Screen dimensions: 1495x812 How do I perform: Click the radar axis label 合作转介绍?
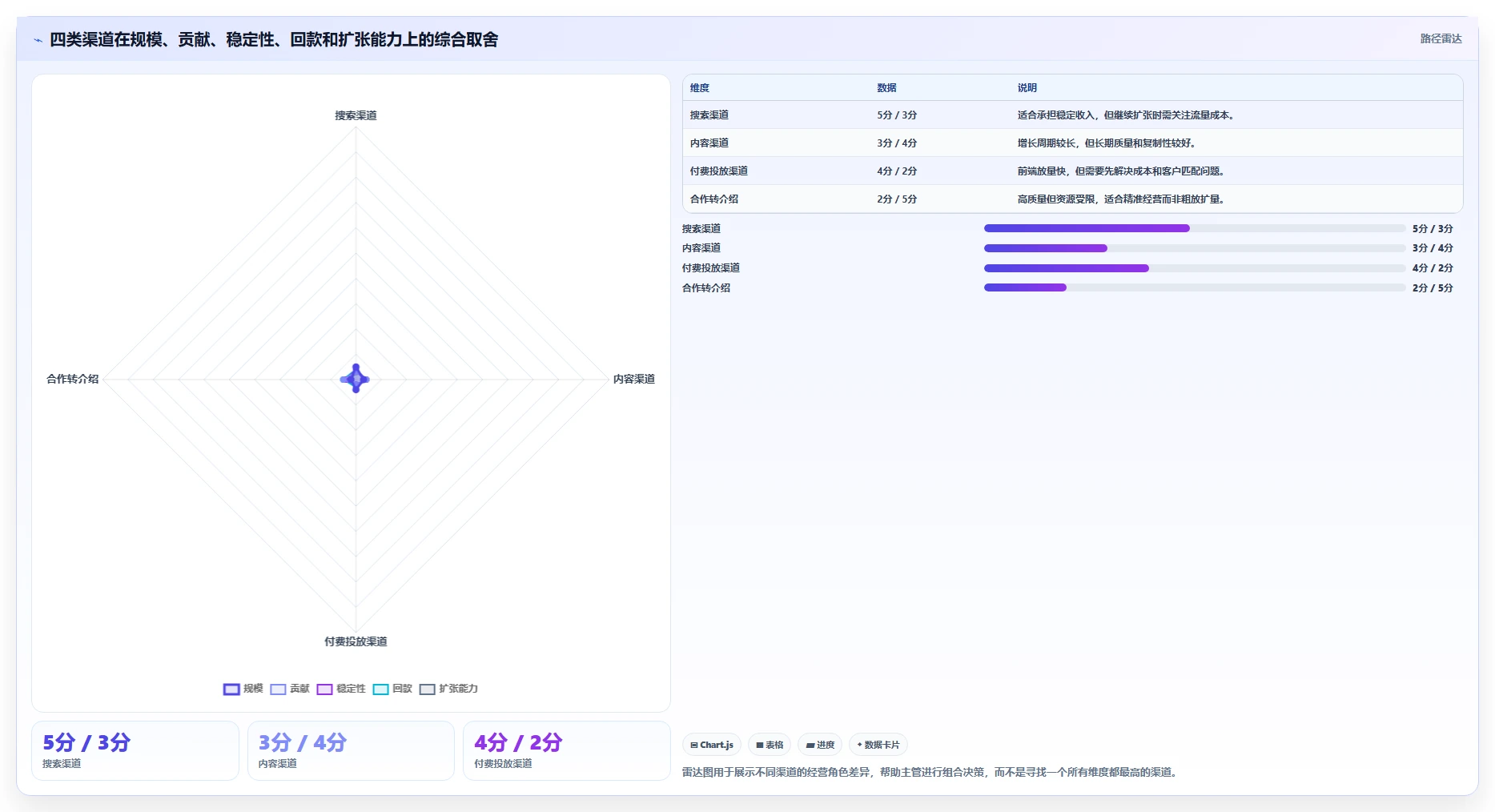pyautogui.click(x=73, y=379)
